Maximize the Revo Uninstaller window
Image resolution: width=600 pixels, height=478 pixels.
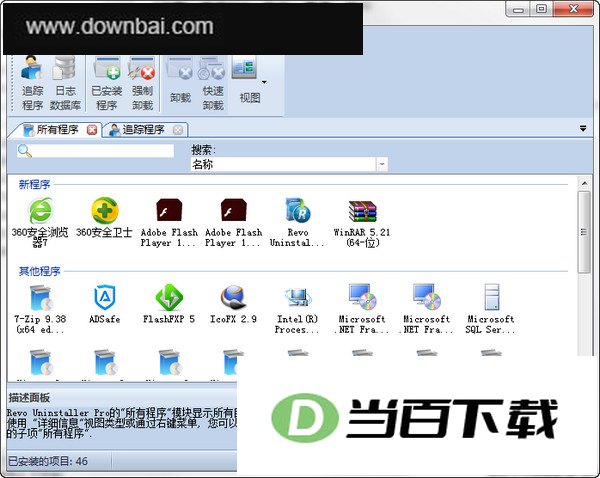(541, 8)
